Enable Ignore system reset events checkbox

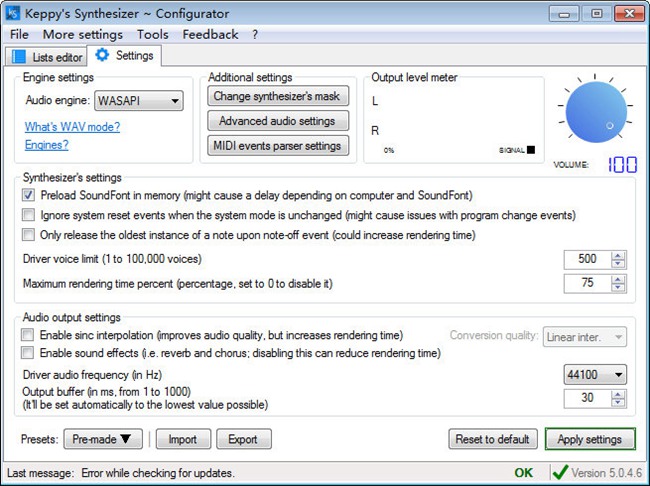coord(28,215)
